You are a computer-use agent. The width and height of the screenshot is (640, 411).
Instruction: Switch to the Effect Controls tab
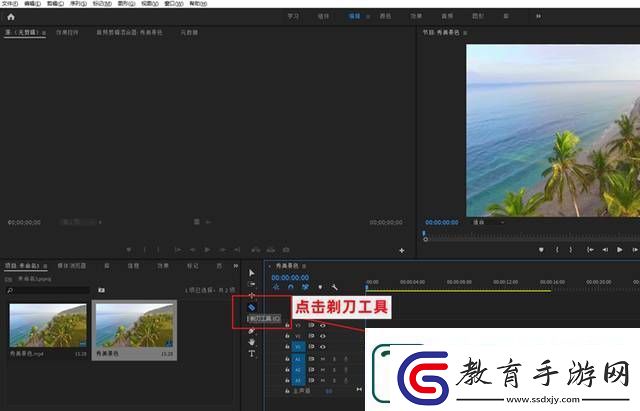pos(67,32)
